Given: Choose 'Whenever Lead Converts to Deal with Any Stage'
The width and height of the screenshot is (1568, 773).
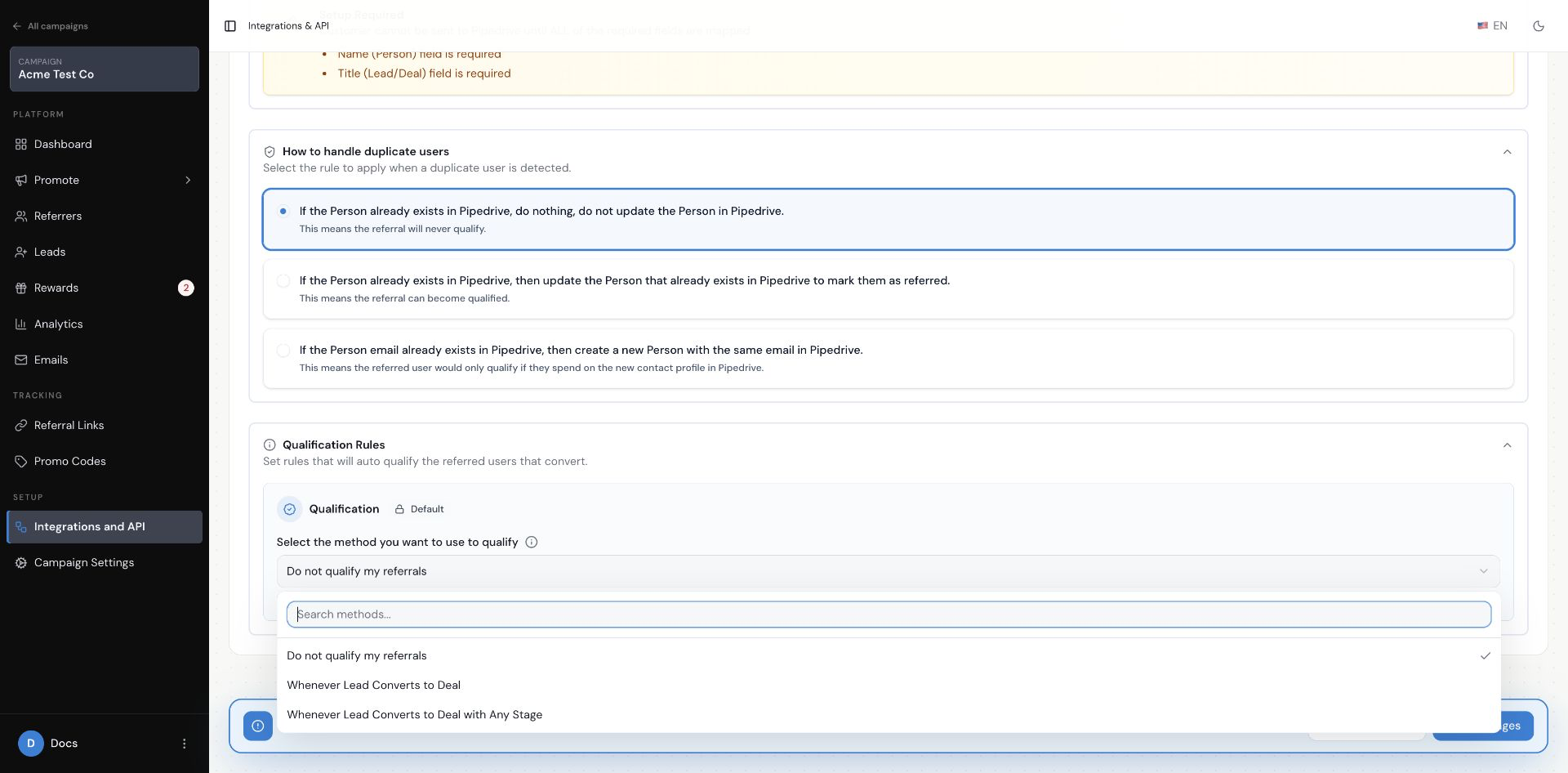Looking at the screenshot, I should (889, 714).
